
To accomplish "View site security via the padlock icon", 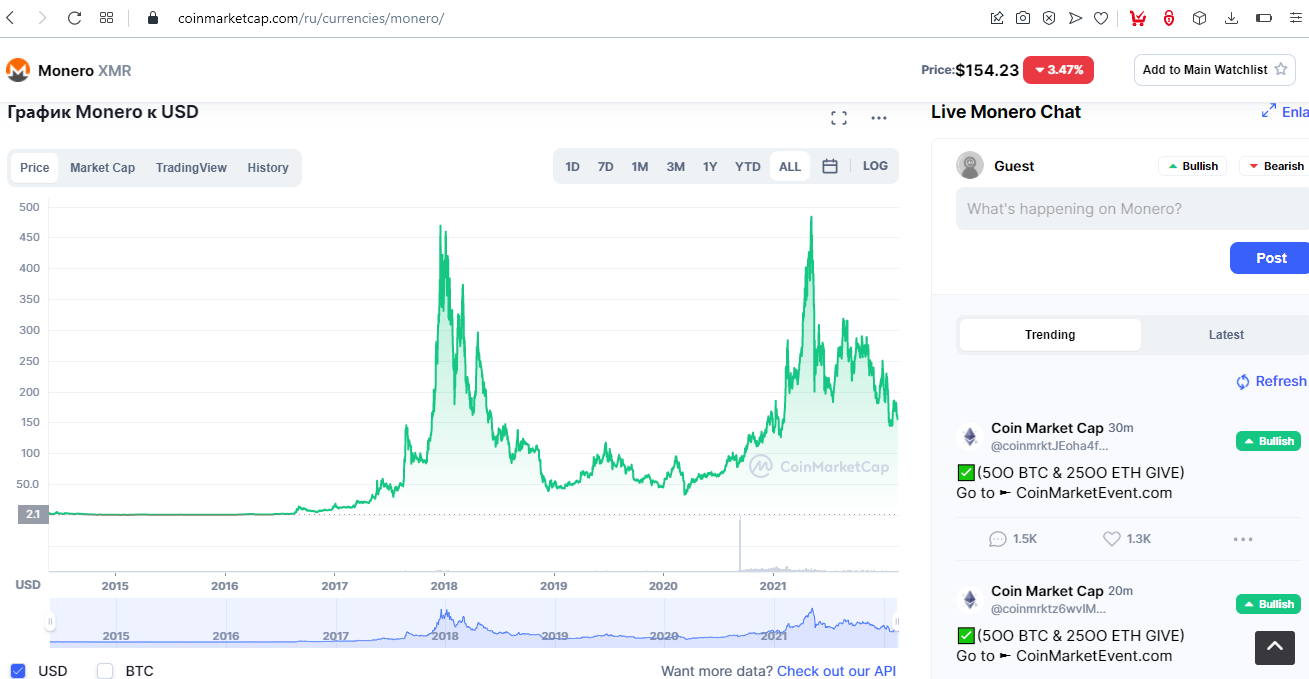I will (x=153, y=18).
